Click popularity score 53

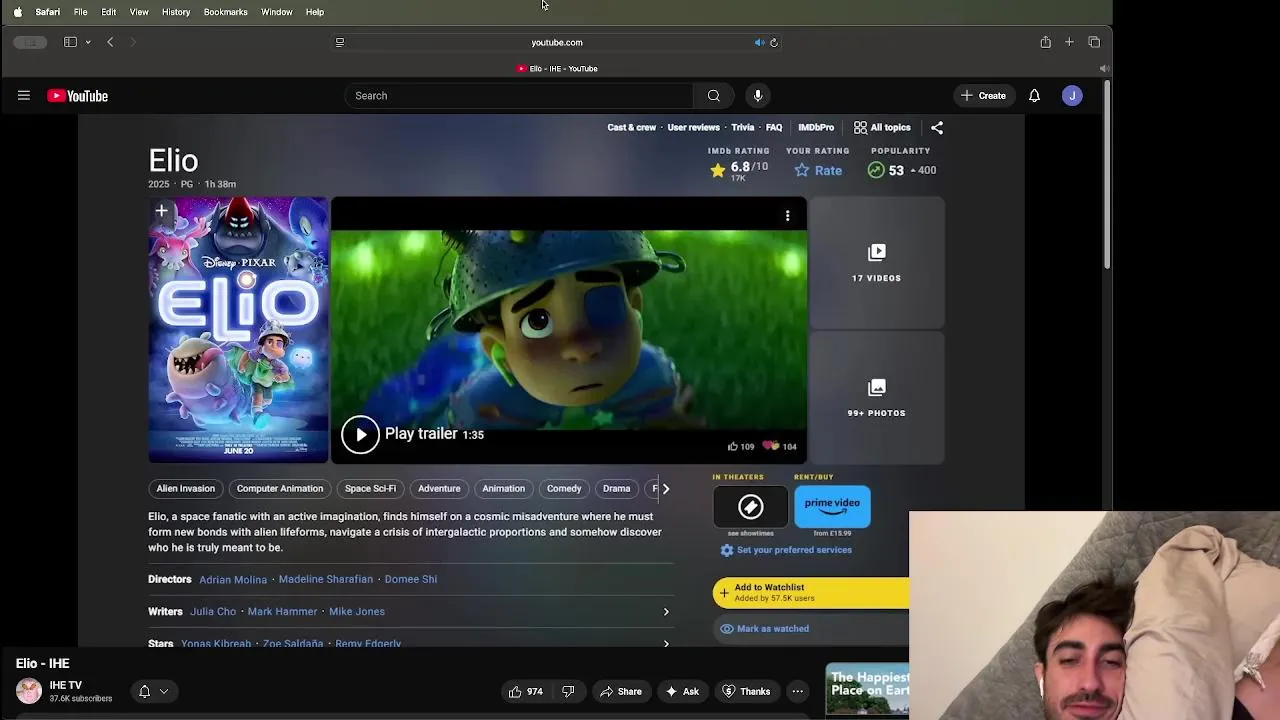(896, 171)
